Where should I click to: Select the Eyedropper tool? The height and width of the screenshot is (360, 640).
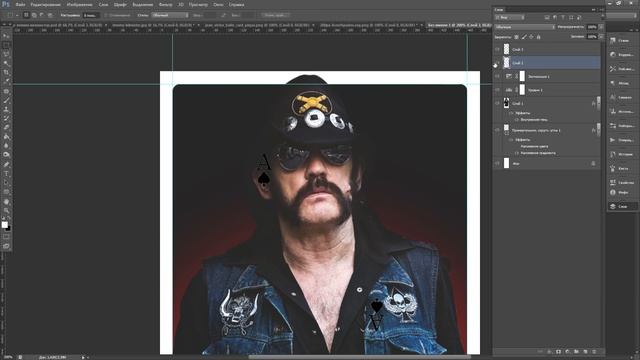click(6, 81)
